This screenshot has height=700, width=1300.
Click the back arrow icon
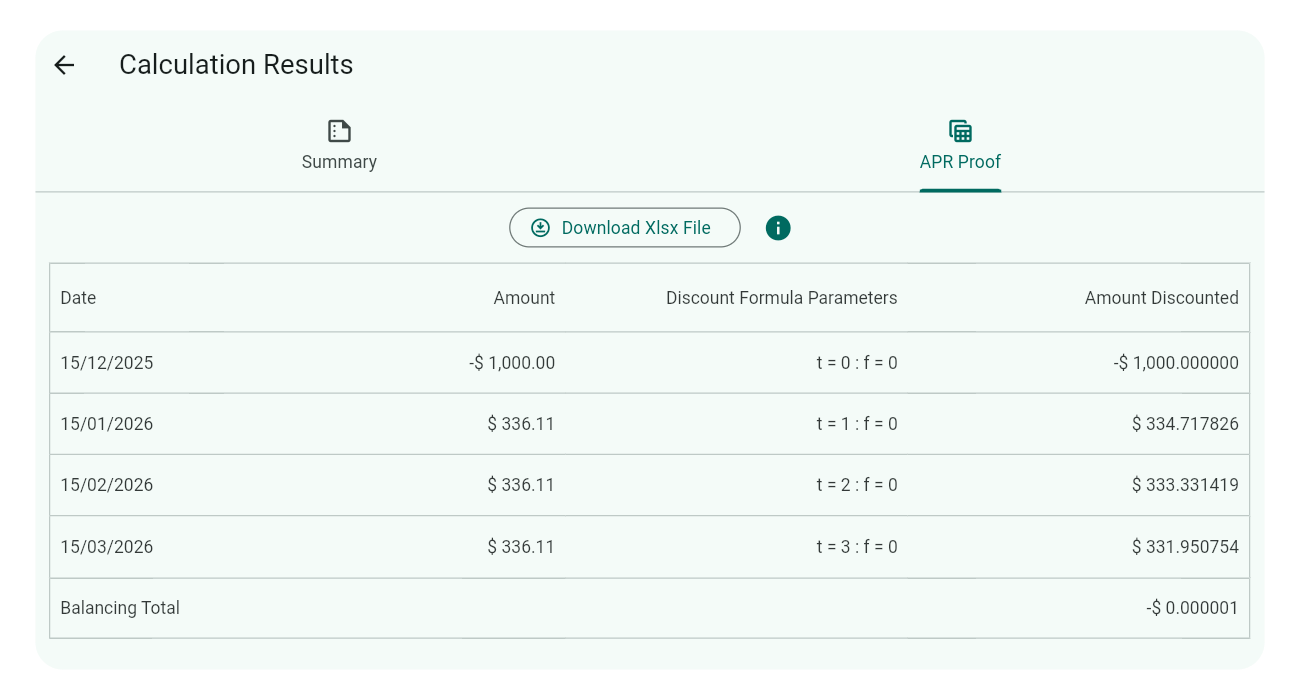point(64,65)
